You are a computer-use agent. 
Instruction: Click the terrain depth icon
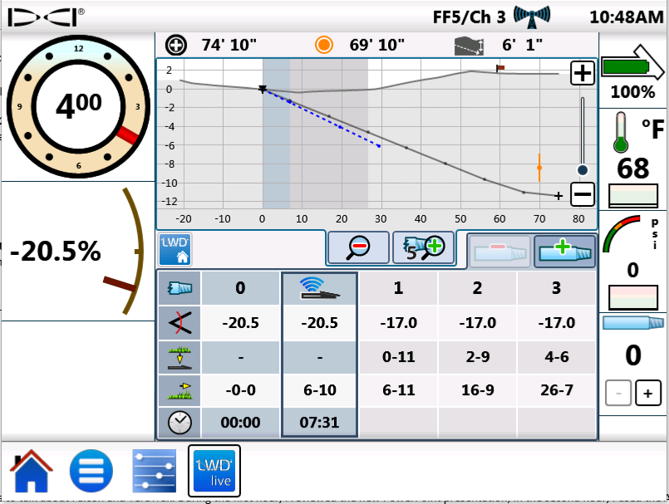point(469,46)
